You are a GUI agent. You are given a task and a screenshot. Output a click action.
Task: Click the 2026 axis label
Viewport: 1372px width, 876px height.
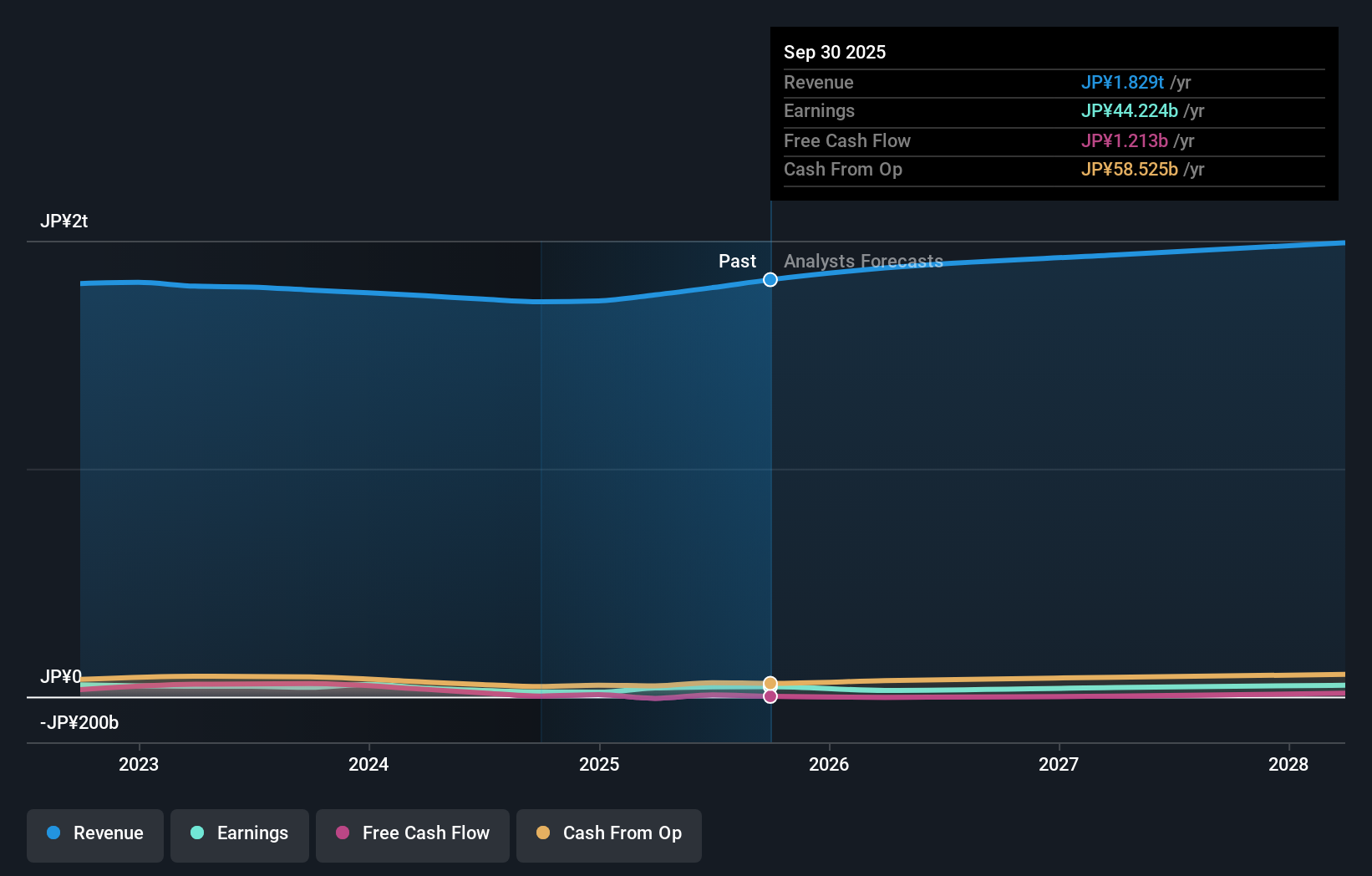829,764
